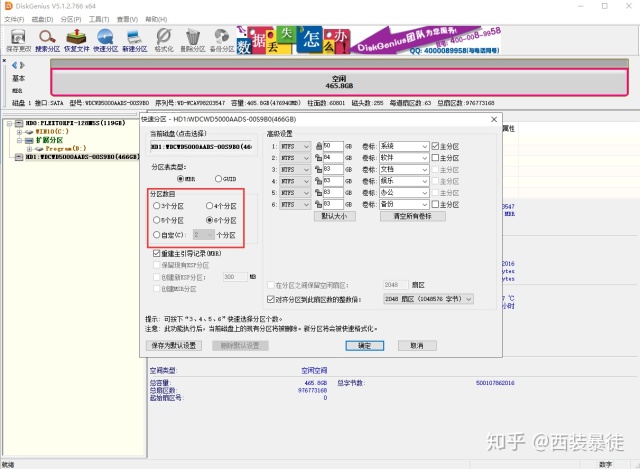
Task: Open the 娱乐 volume label dropdown
Action: pos(404,181)
